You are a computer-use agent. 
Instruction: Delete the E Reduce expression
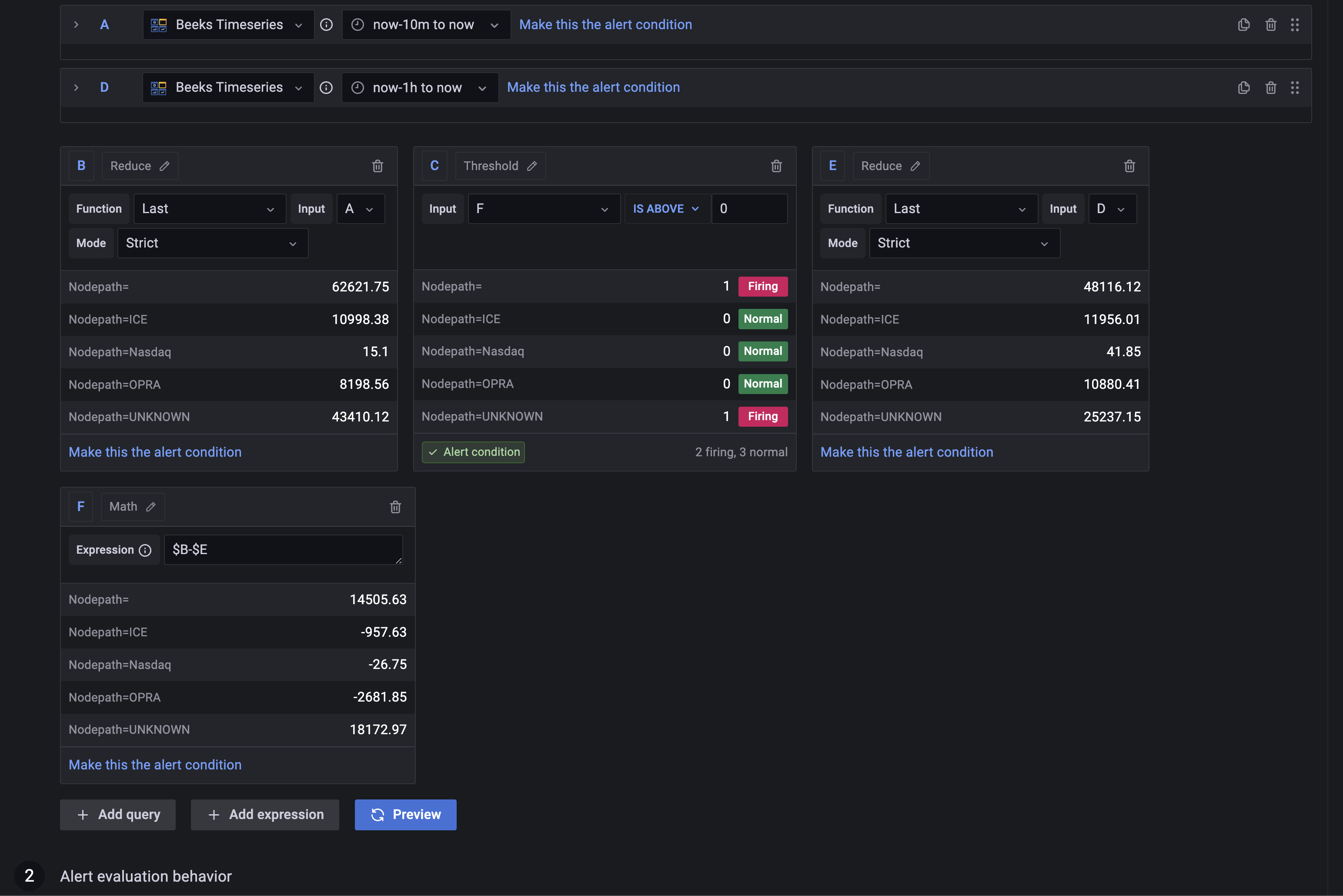click(1129, 166)
